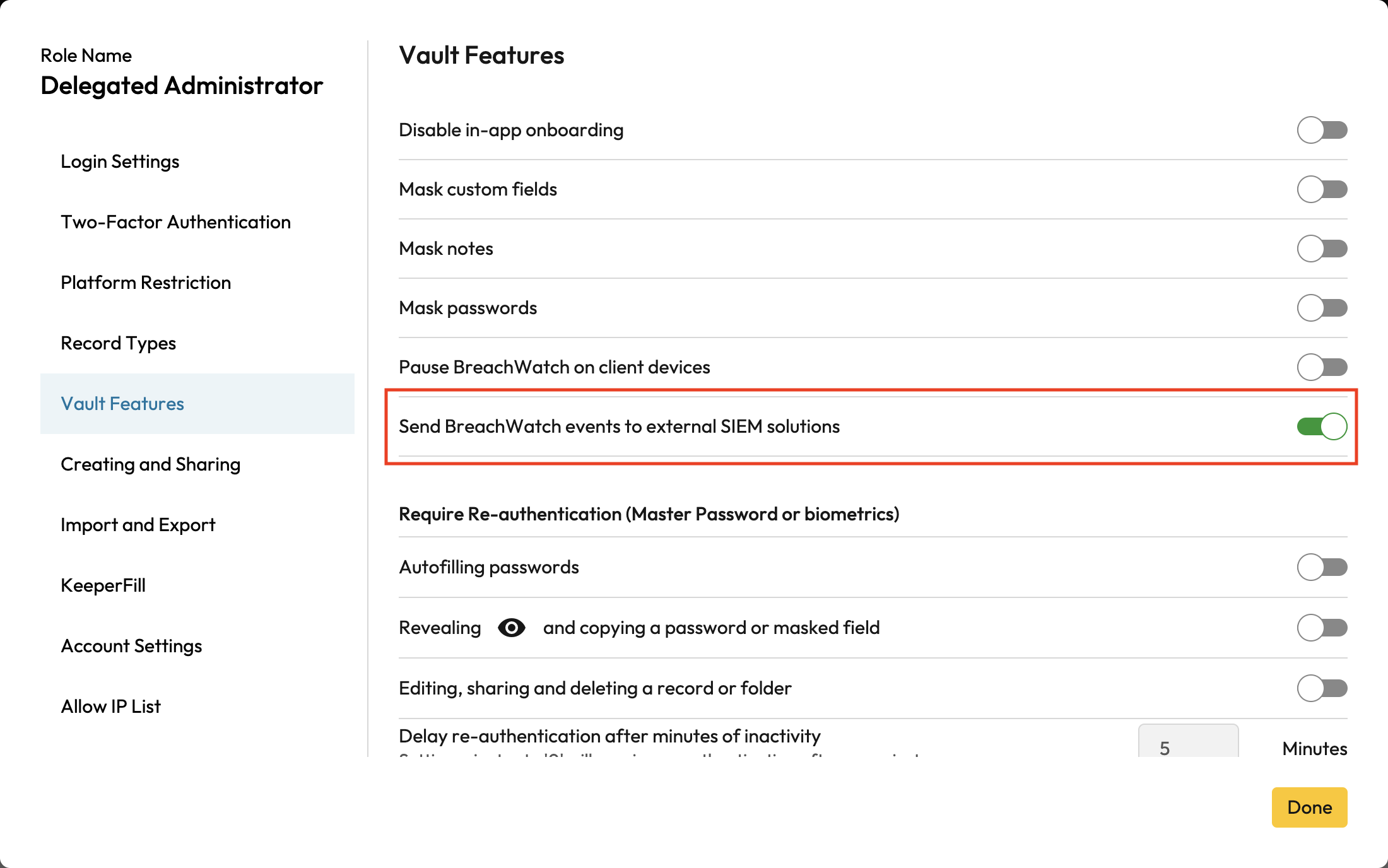Viewport: 1388px width, 868px height.
Task: Toggle Revealing and copying password re-authentication
Action: click(1322, 628)
